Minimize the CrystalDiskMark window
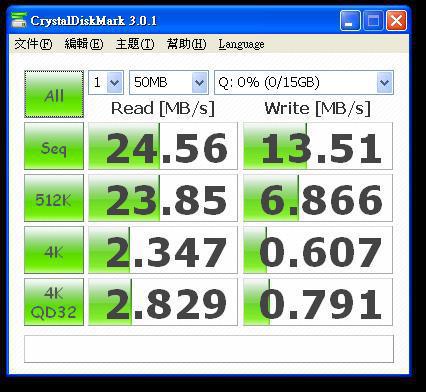The width and height of the screenshot is (426, 392). [x=350, y=21]
